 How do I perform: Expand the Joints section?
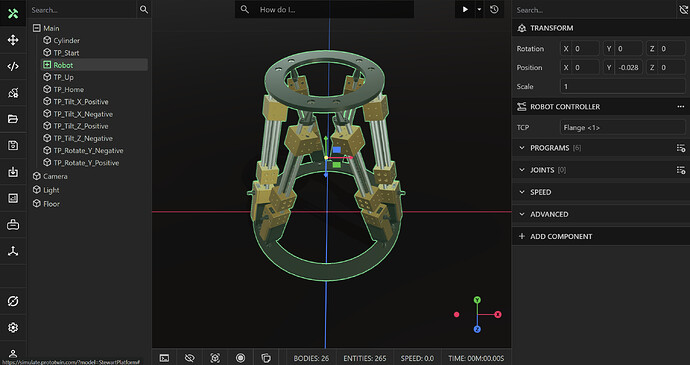coord(522,170)
